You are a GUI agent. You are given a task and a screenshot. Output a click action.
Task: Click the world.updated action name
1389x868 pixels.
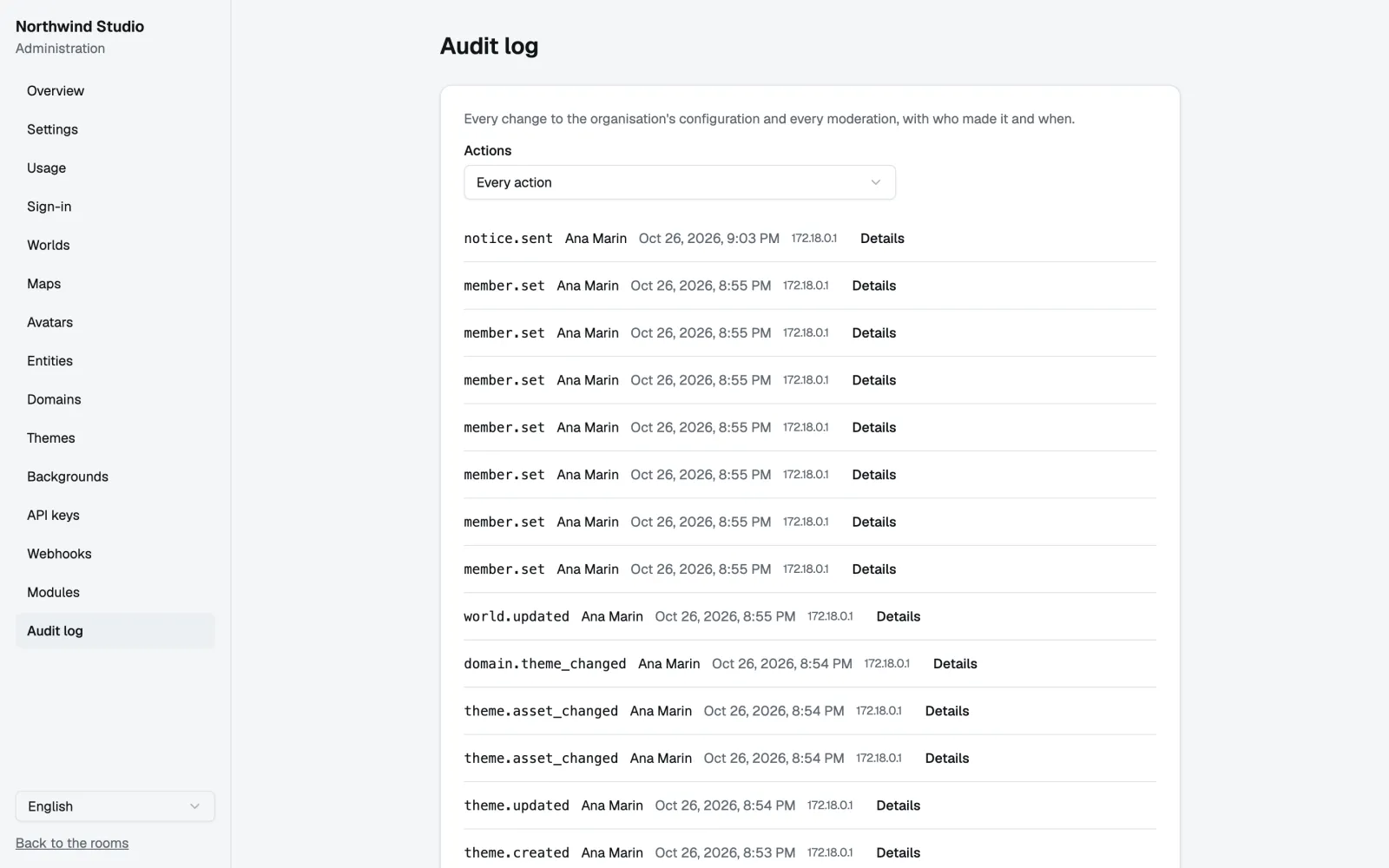(517, 617)
